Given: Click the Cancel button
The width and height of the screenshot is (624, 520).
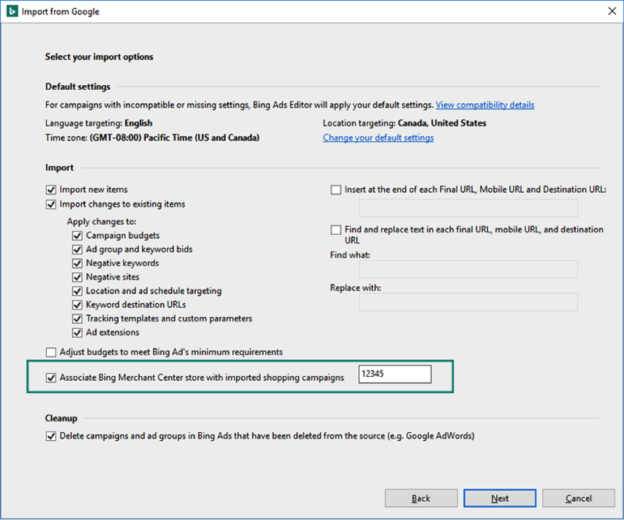Looking at the screenshot, I should (x=579, y=498).
